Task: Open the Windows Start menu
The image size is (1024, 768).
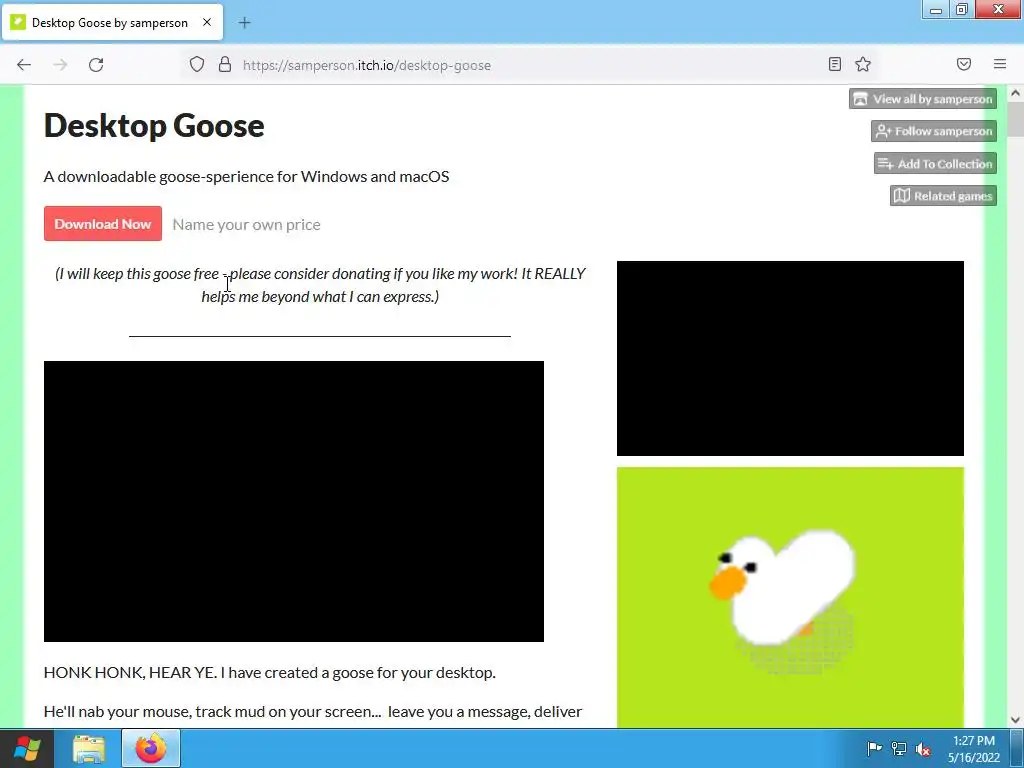Action: 27,748
